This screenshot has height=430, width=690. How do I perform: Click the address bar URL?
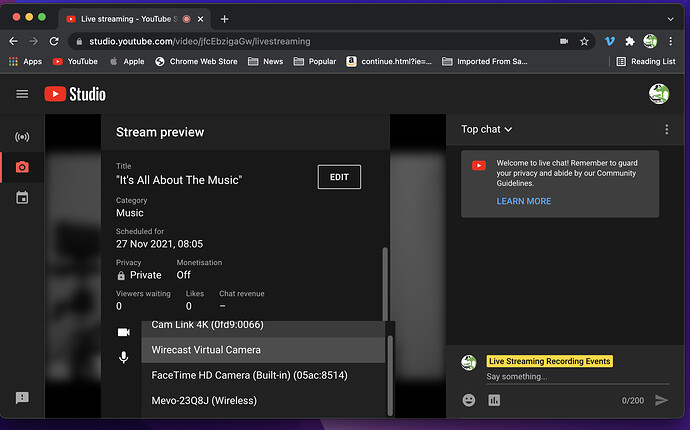point(200,41)
